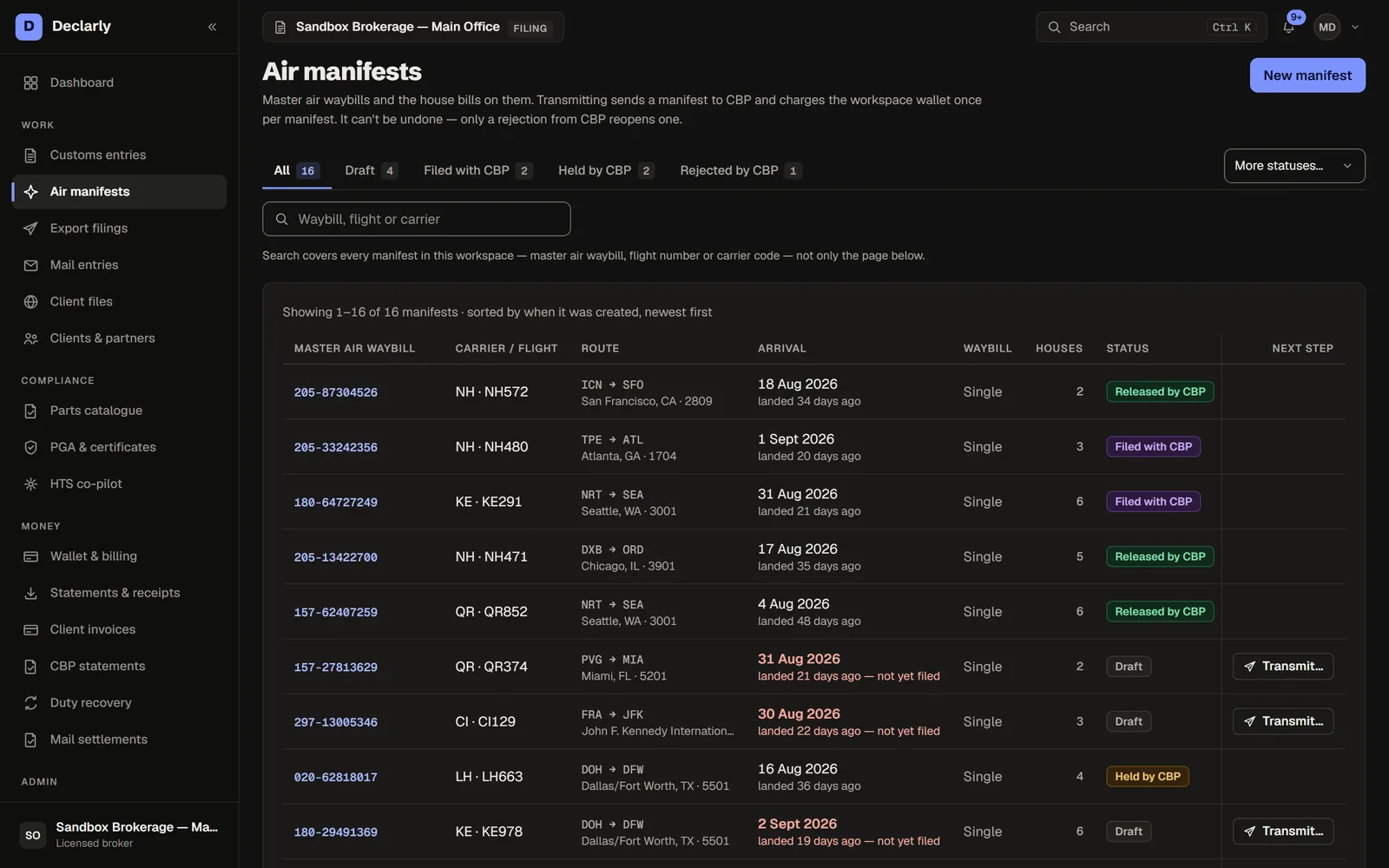Viewport: 1389px width, 868px height.
Task: Open Statements & receipts in sidebar
Action: tap(119, 593)
